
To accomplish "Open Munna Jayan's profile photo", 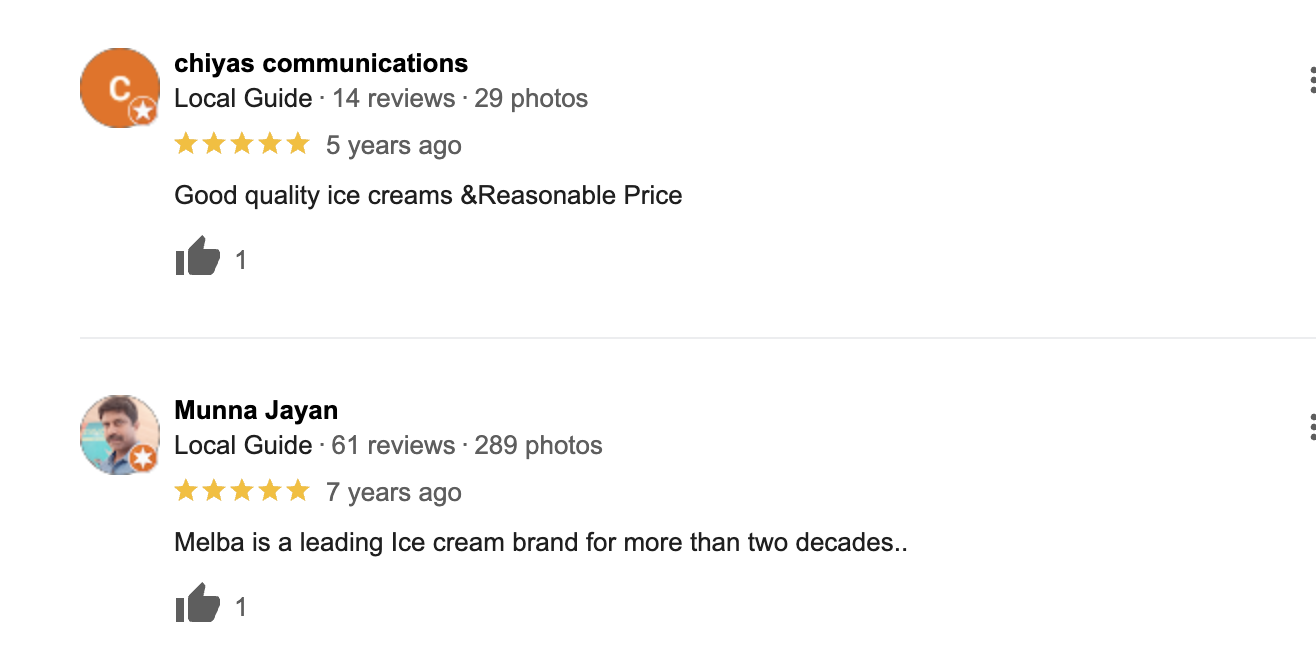I will coord(118,433).
